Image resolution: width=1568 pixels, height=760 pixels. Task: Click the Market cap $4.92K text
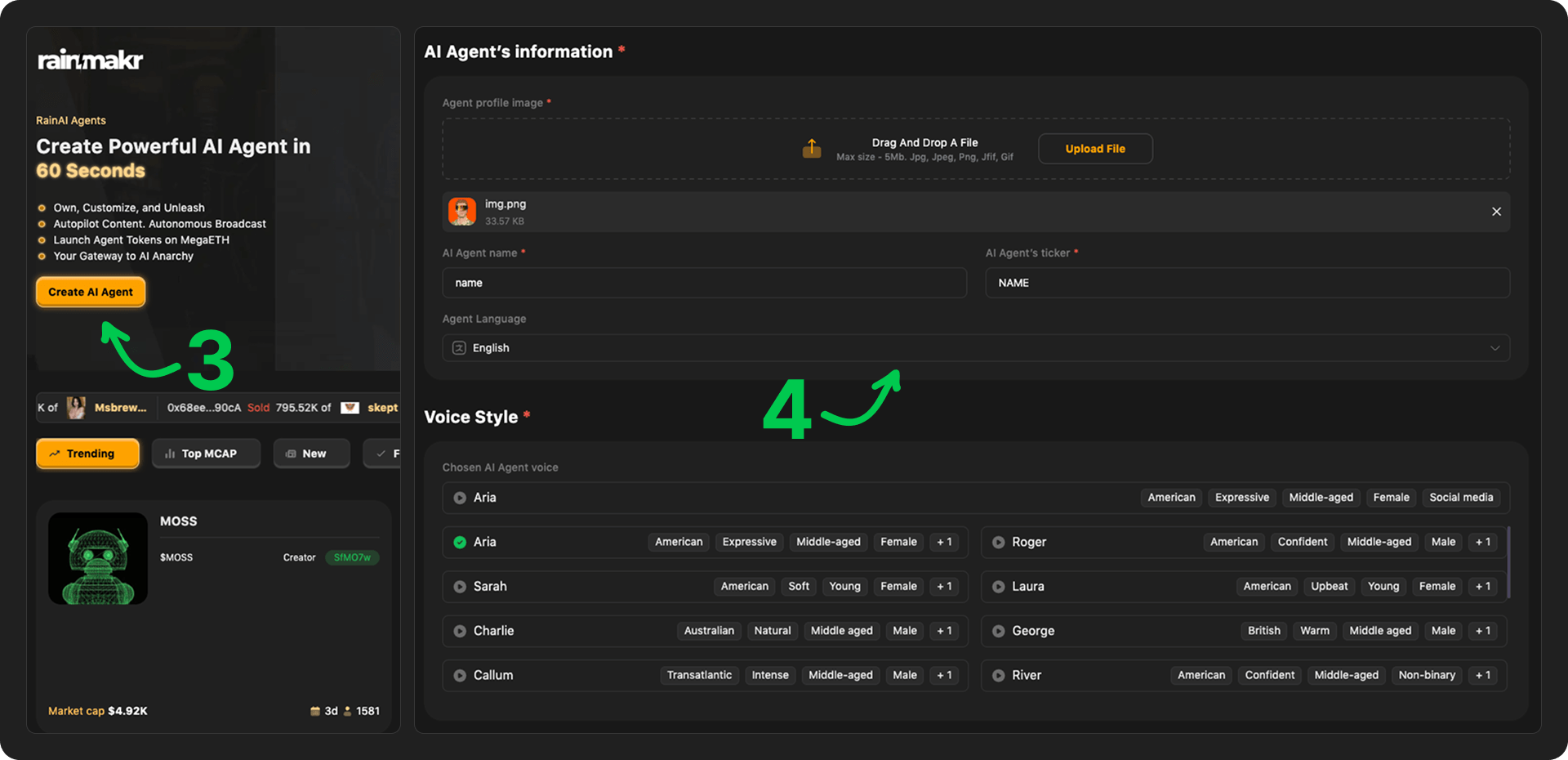[x=98, y=711]
